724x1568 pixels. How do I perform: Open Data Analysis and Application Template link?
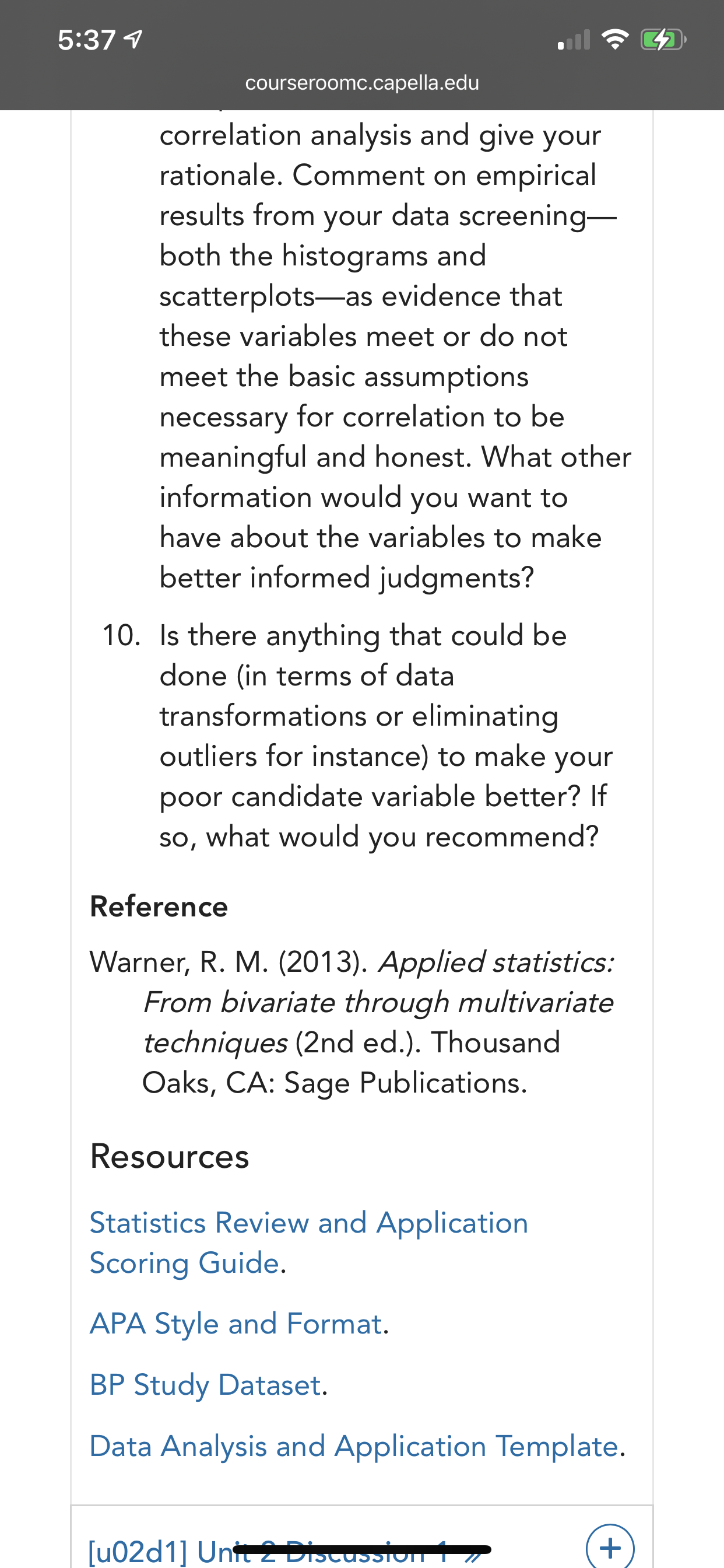click(x=354, y=1445)
